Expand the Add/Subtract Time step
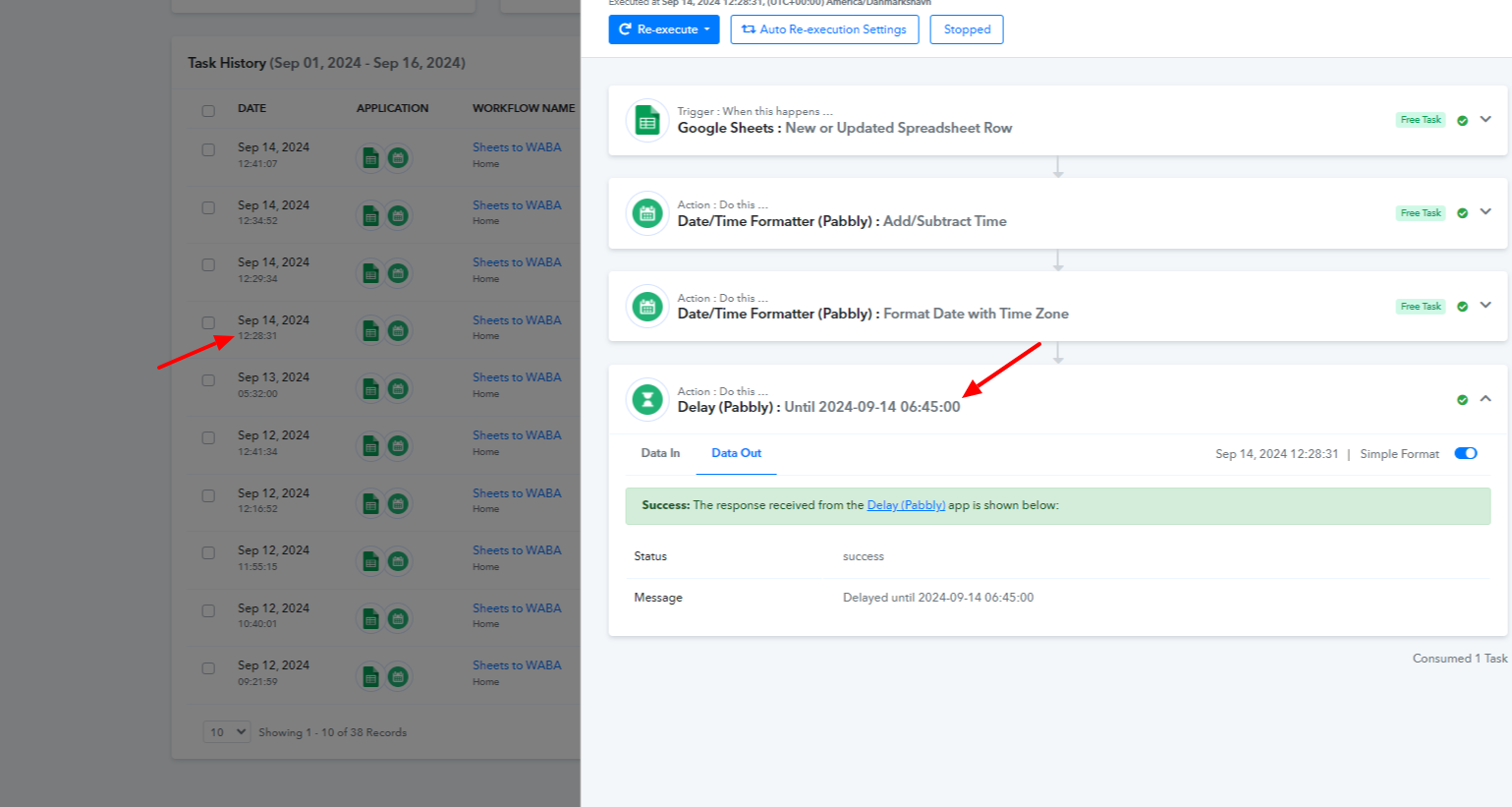The height and width of the screenshot is (807, 1512). [x=1485, y=211]
